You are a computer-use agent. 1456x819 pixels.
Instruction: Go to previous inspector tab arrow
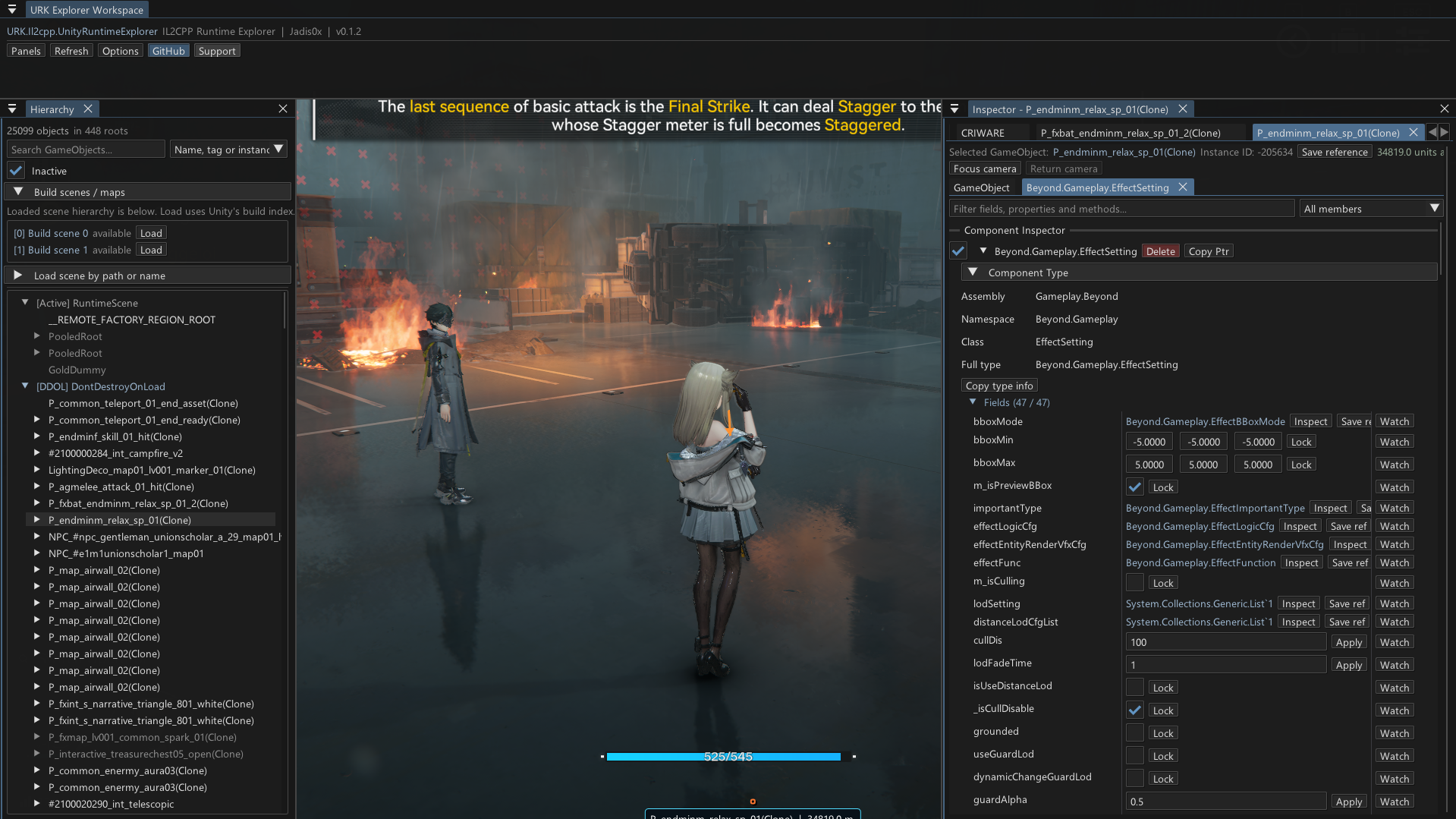point(1432,132)
